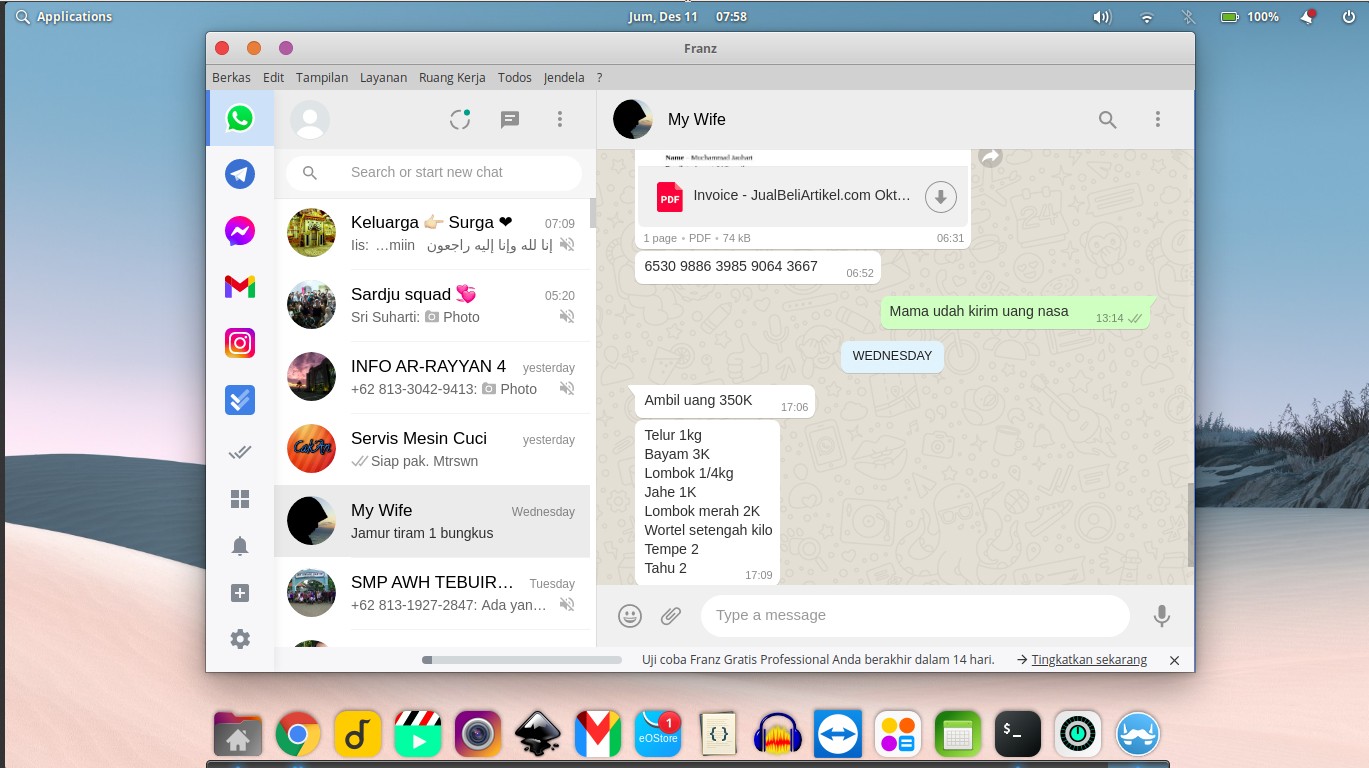Record a voice message with the microphone
Viewport: 1369px width, 768px height.
[x=1161, y=616]
